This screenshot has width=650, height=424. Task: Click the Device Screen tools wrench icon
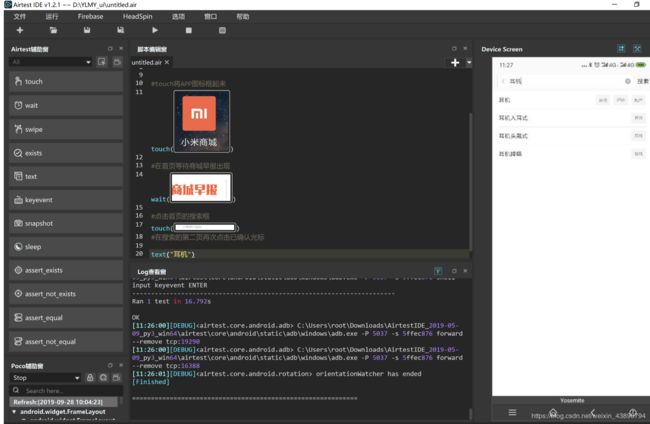(x=637, y=49)
